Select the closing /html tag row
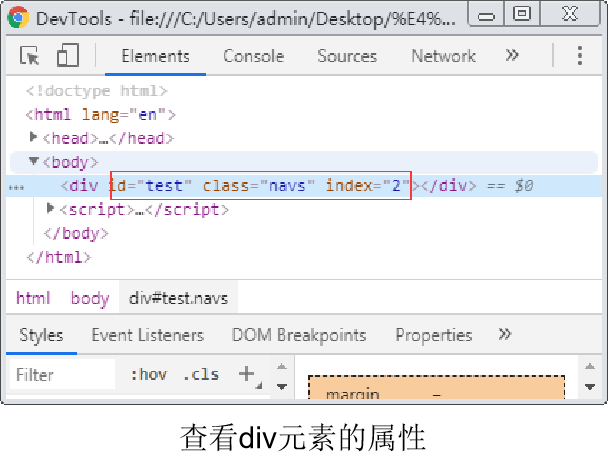The width and height of the screenshot is (609, 469). click(59, 257)
